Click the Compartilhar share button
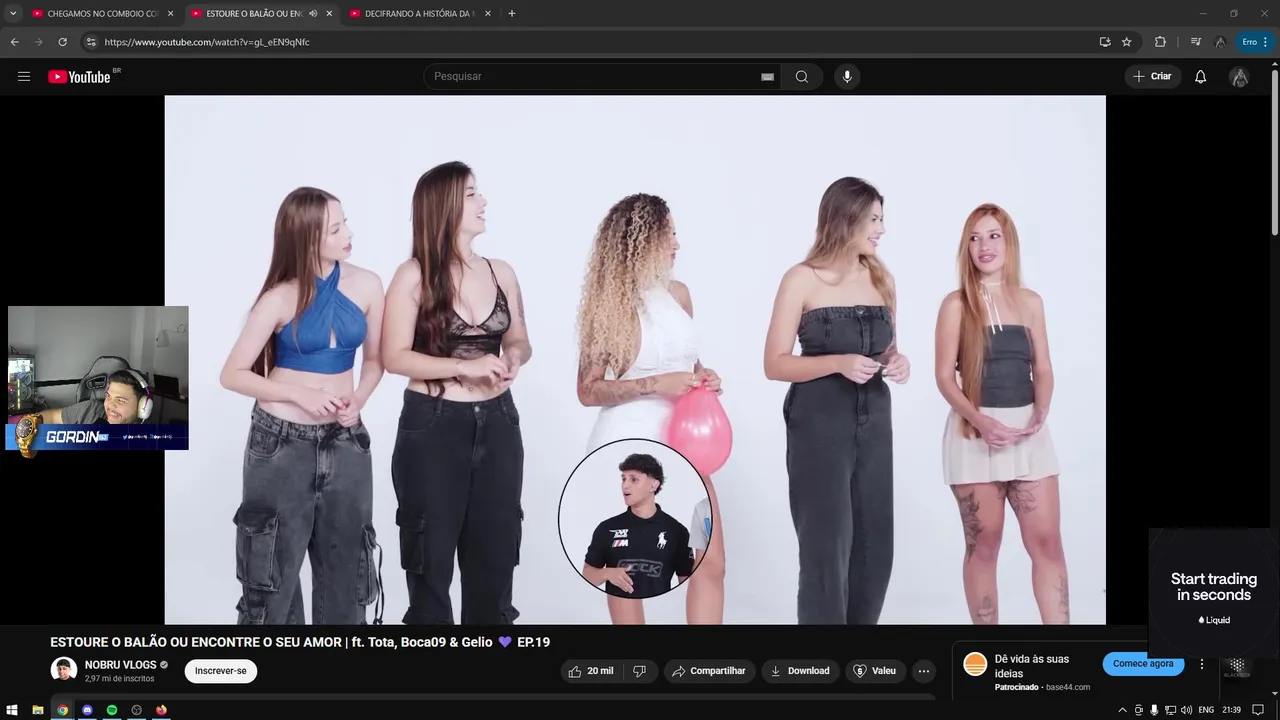Screen dimensions: 1280x720 [x=708, y=671]
